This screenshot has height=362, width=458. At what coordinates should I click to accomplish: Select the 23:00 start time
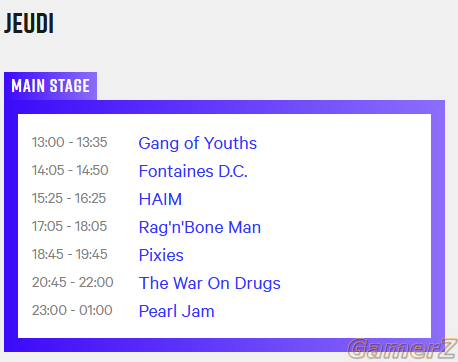(49, 310)
